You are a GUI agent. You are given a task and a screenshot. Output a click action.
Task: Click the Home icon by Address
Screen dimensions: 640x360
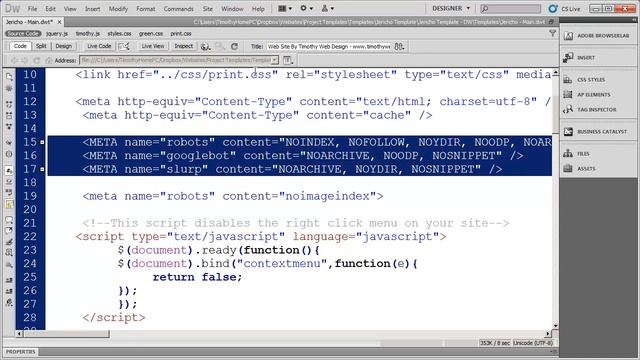(49, 60)
